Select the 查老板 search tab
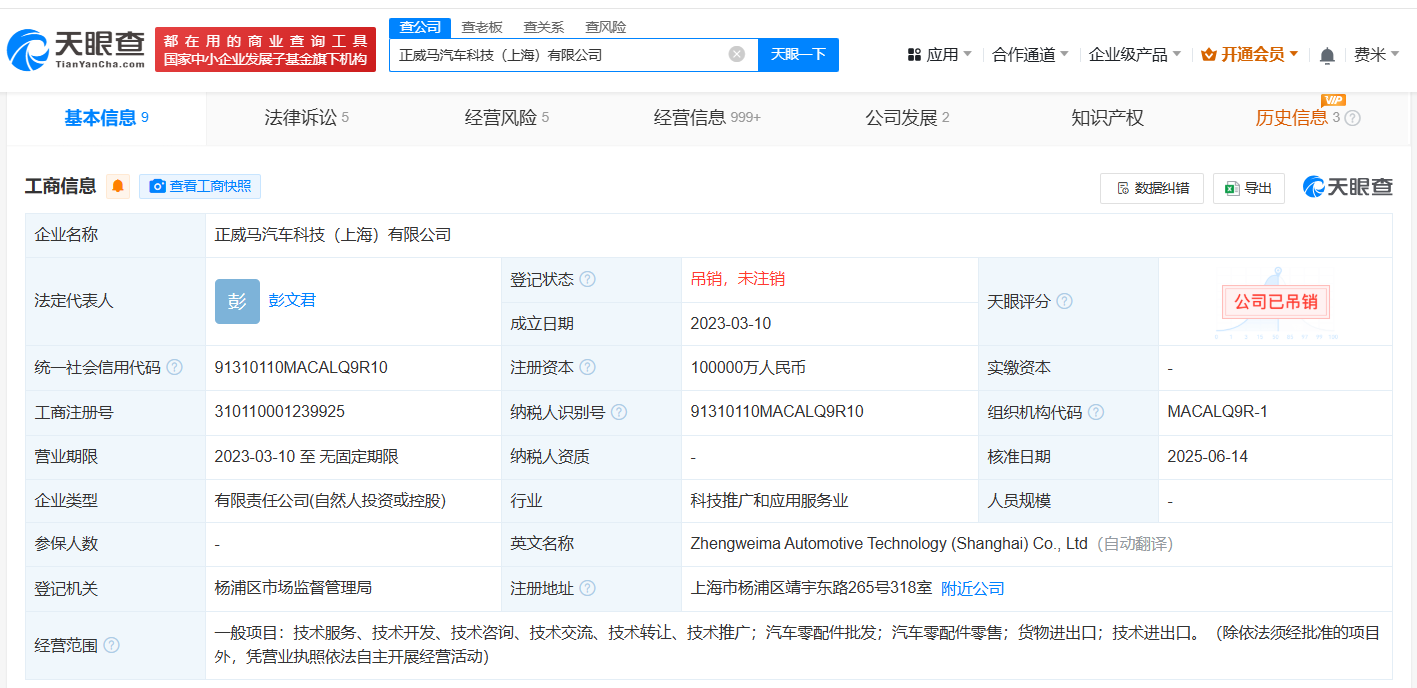This screenshot has height=688, width=1417. click(482, 27)
